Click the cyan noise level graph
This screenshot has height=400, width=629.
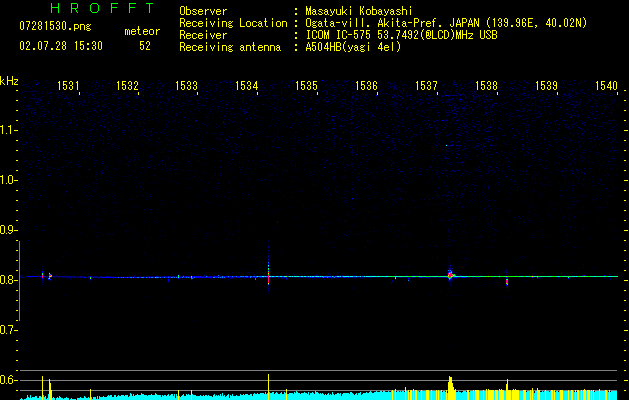[x=319, y=396]
